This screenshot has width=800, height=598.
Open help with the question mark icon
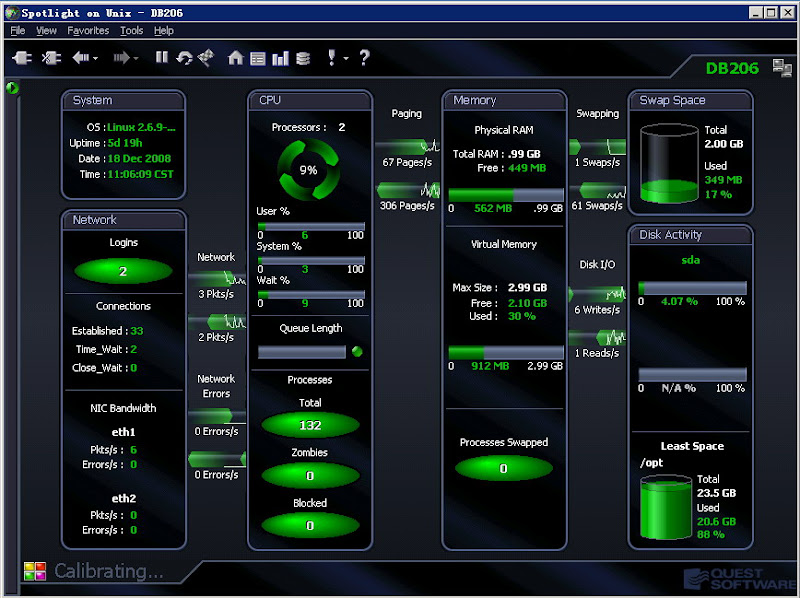point(364,58)
